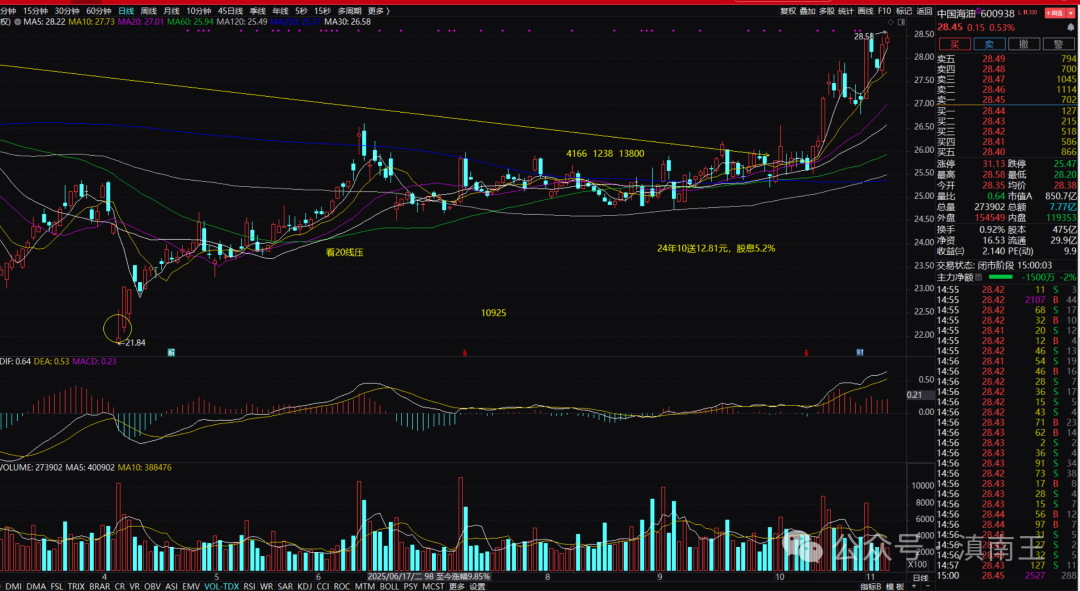This screenshot has width=1080, height=591.
Task: Select the 周线 weekly chart tab
Action: tap(149, 11)
